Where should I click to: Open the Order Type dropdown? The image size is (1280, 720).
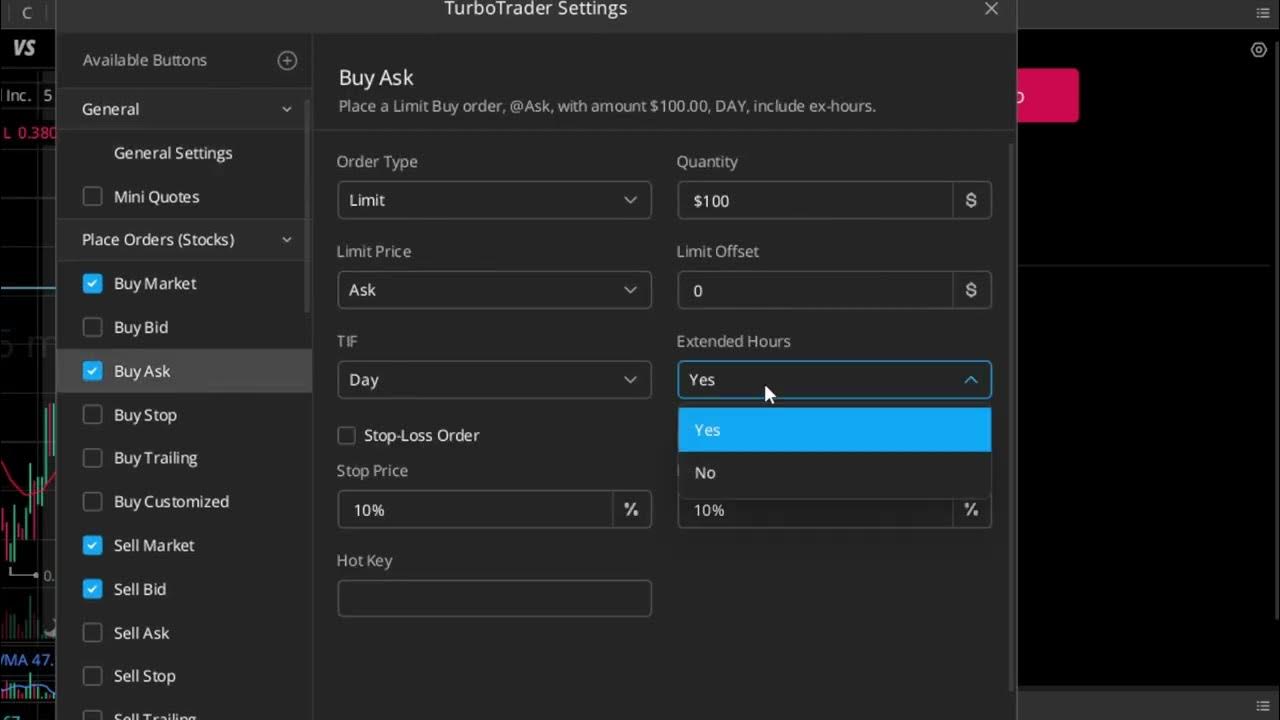[x=494, y=201]
